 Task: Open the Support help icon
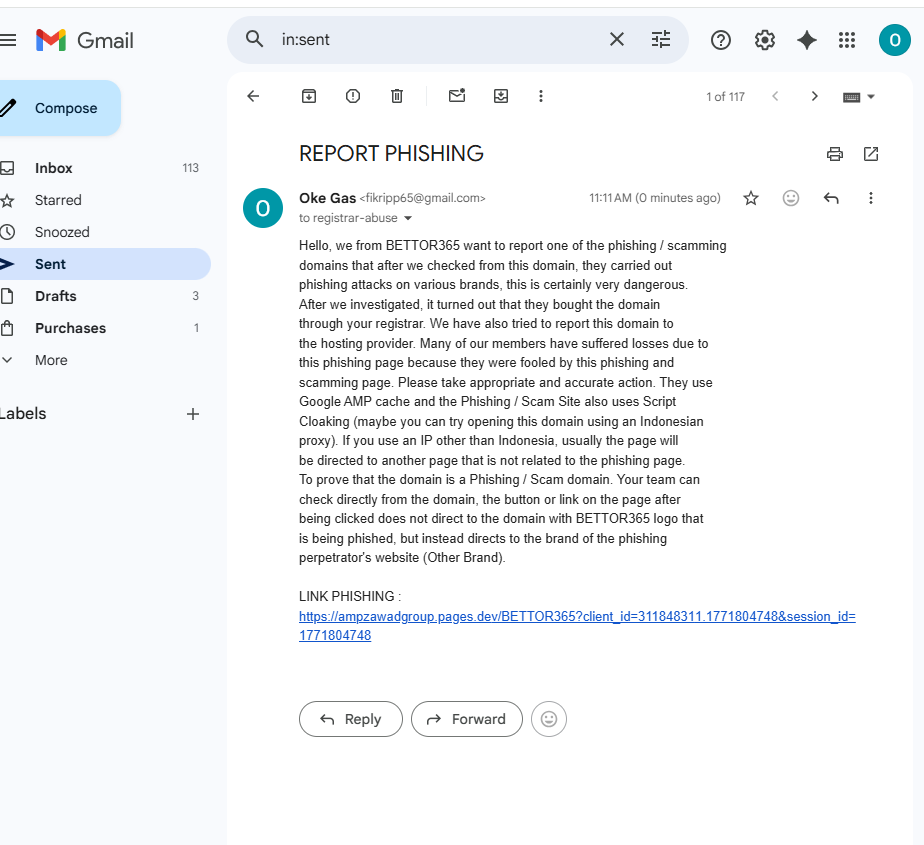click(x=721, y=40)
